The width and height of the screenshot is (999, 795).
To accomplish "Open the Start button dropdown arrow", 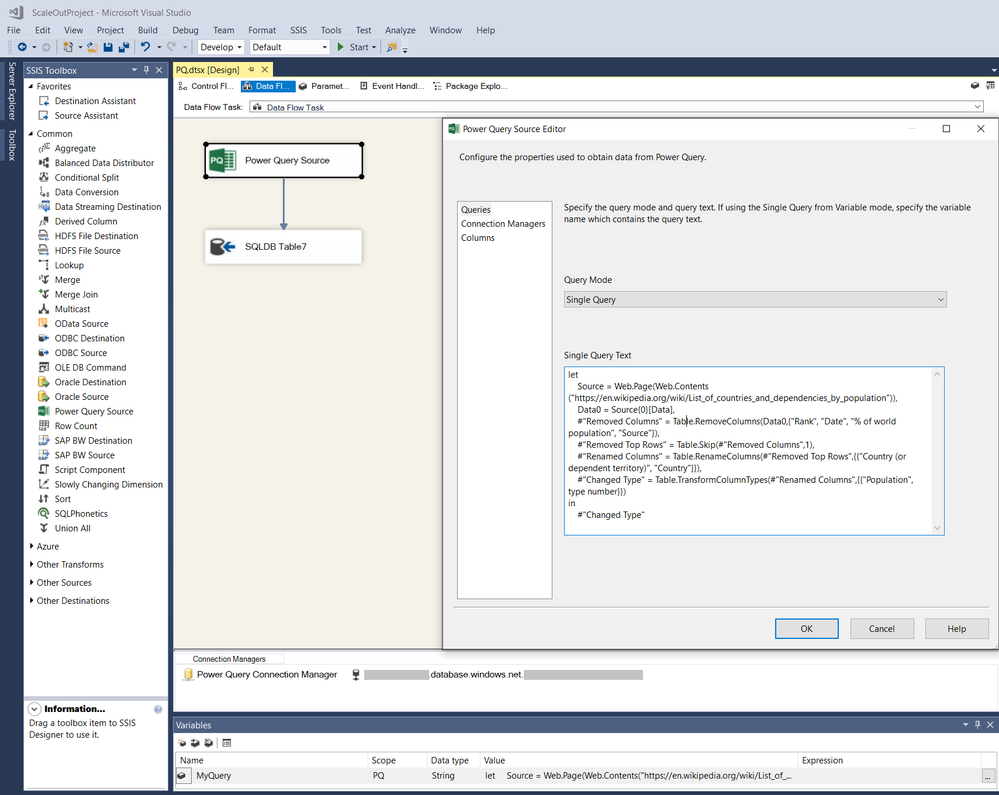I will point(374,47).
